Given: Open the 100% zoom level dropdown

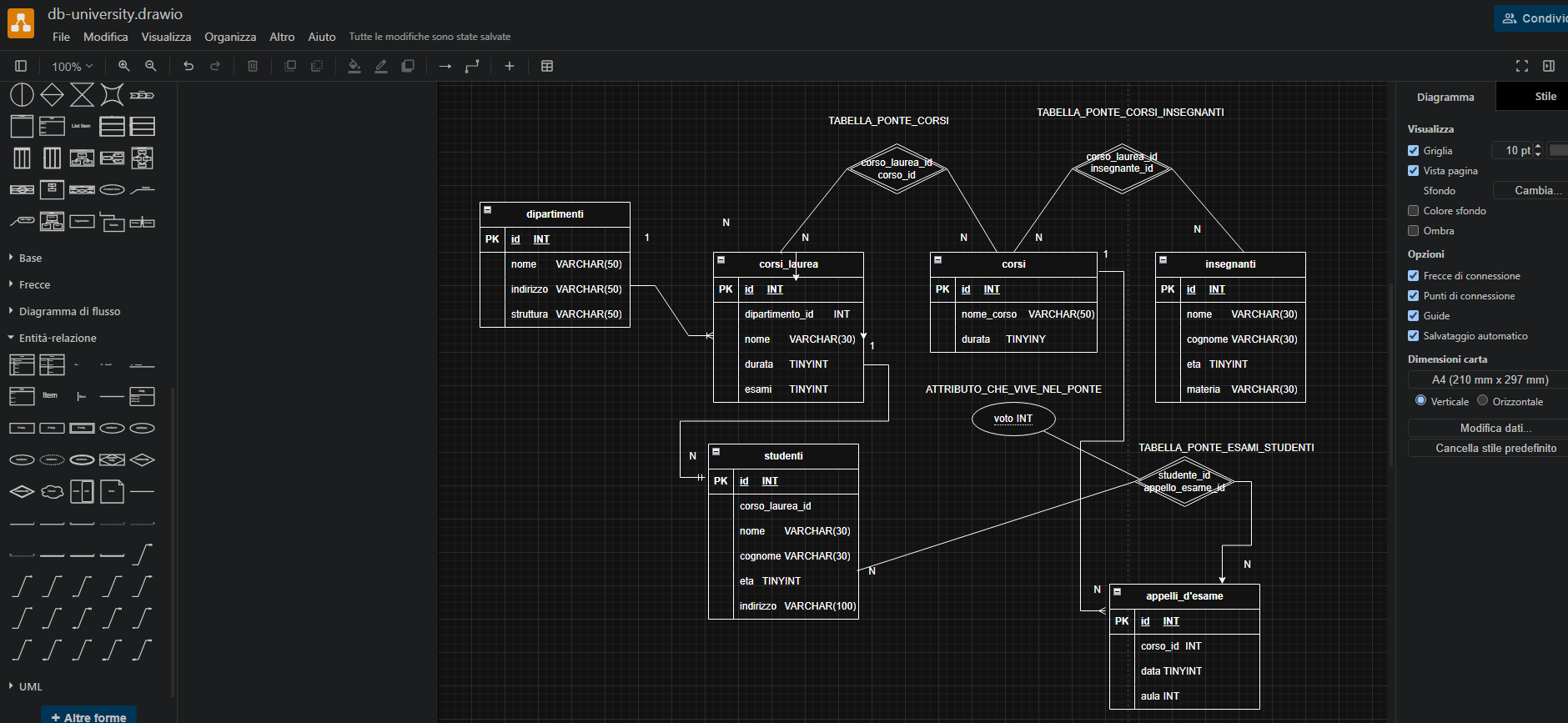Looking at the screenshot, I should [x=73, y=66].
